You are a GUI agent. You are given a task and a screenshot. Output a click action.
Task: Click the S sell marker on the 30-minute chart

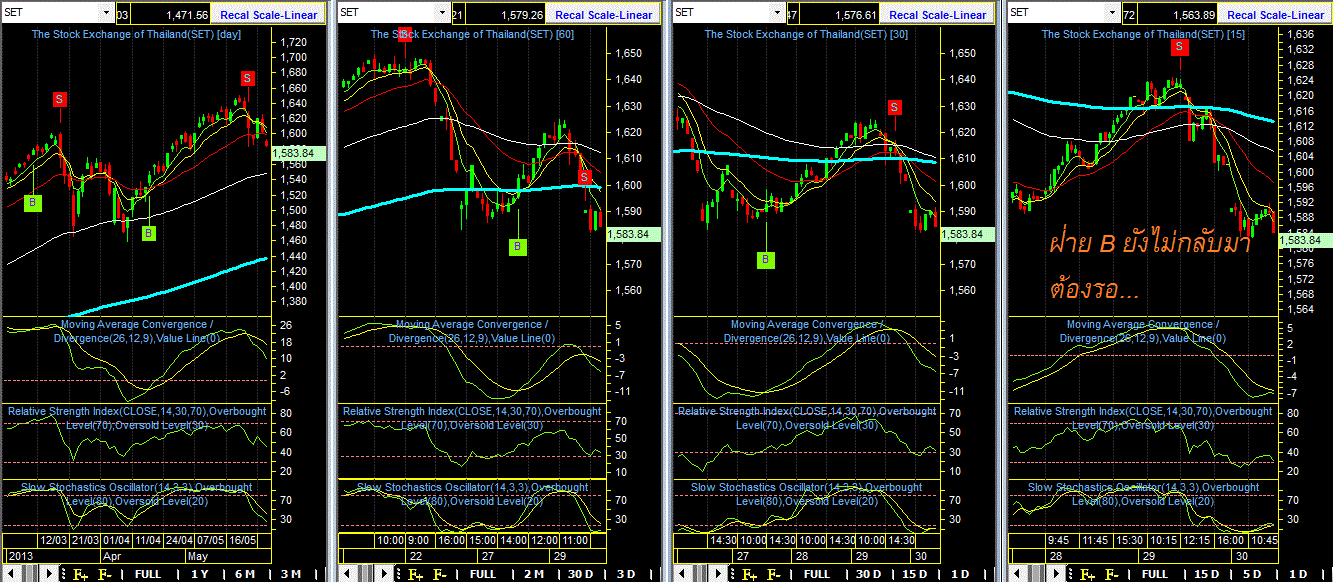894,107
